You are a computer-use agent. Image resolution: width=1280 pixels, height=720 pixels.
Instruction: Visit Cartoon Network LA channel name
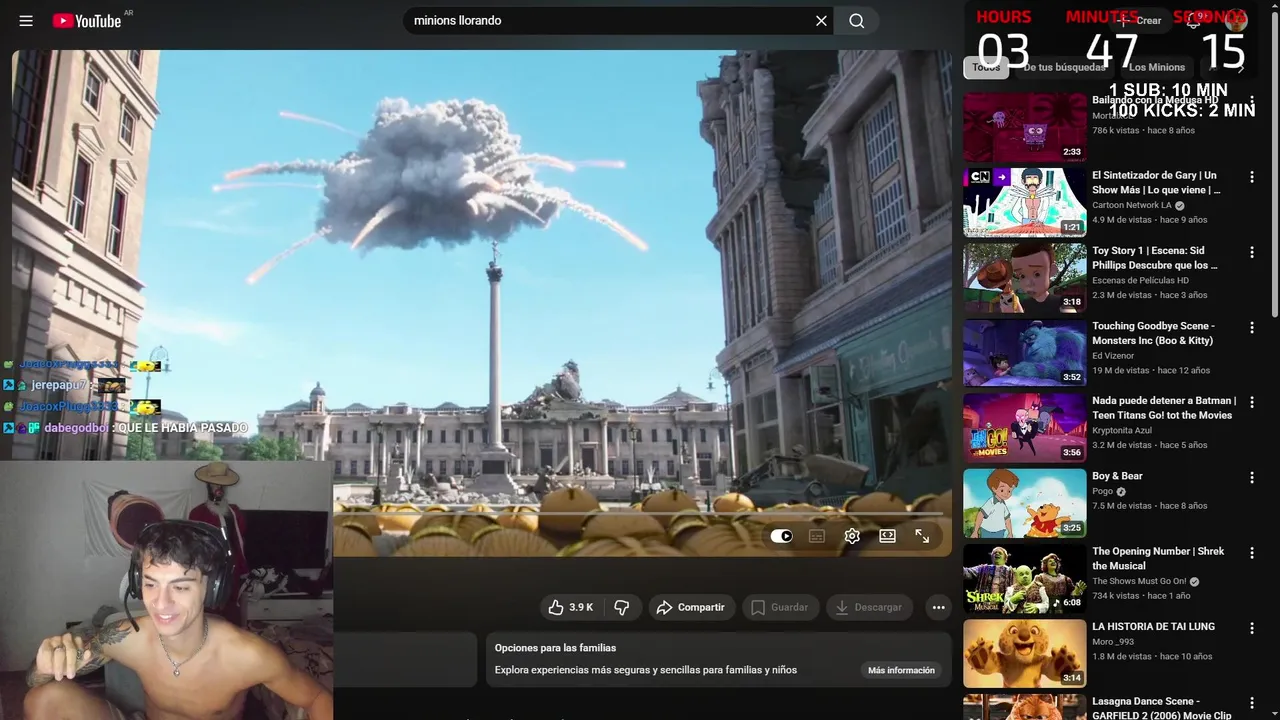(1132, 205)
